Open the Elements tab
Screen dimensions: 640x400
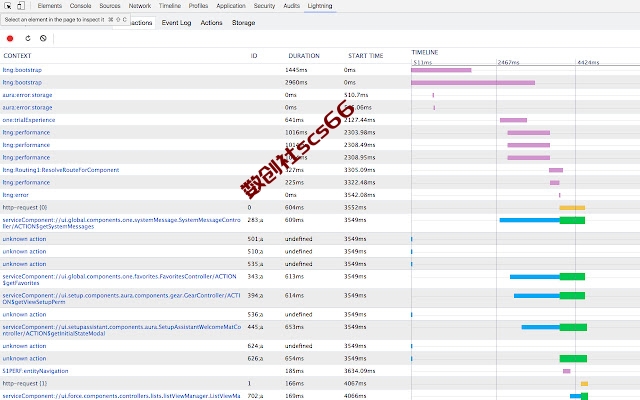tap(50, 6)
